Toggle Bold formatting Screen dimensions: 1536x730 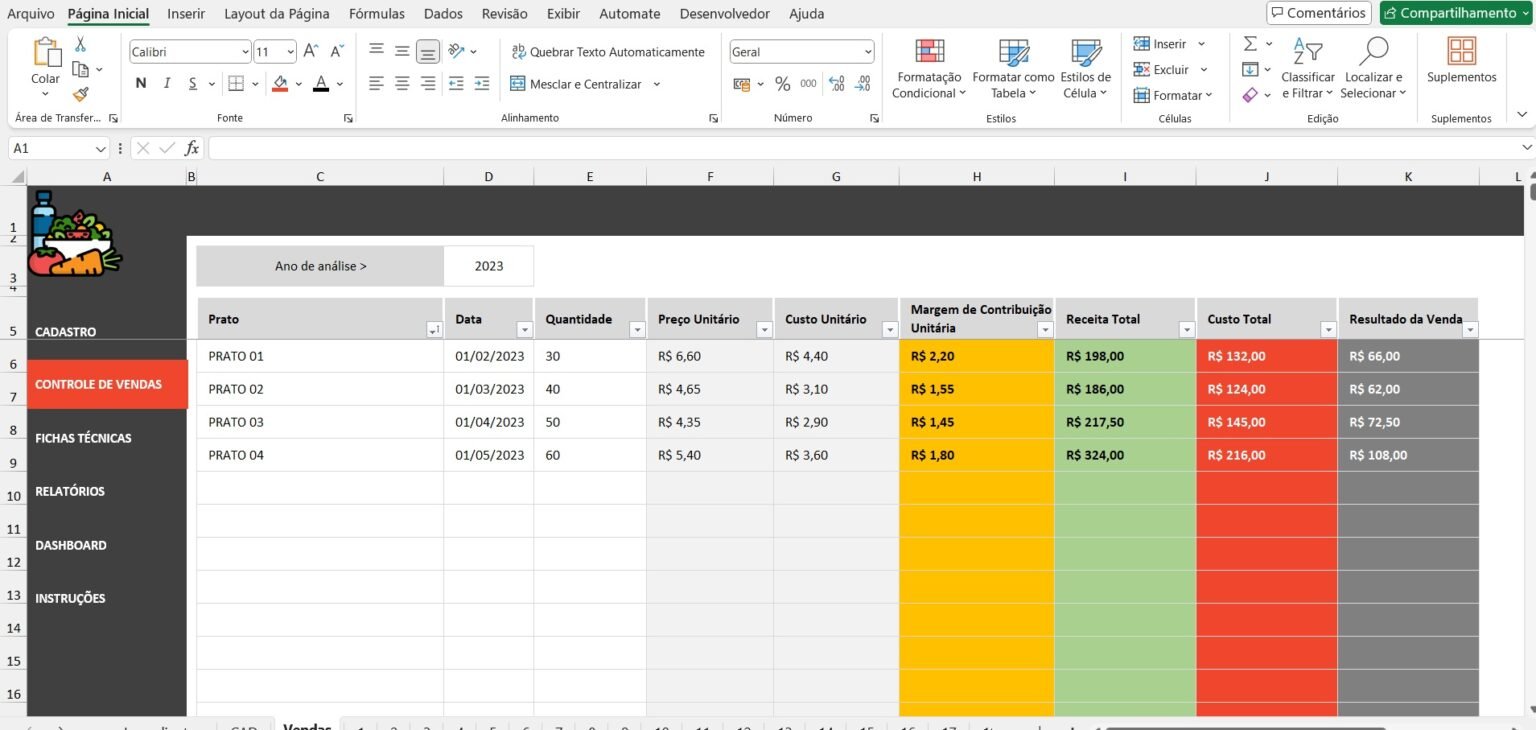(x=141, y=84)
